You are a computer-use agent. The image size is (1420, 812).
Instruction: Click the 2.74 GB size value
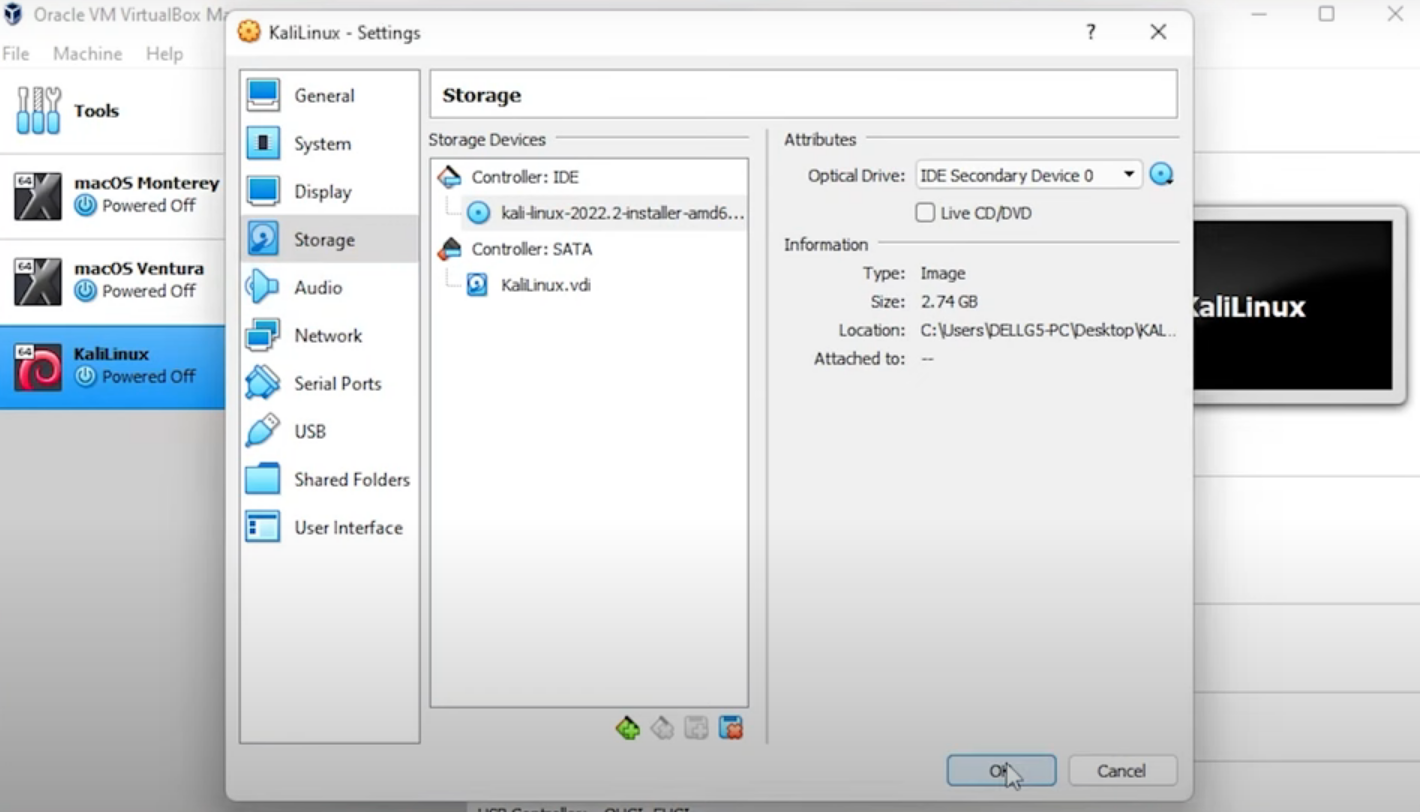pos(949,301)
